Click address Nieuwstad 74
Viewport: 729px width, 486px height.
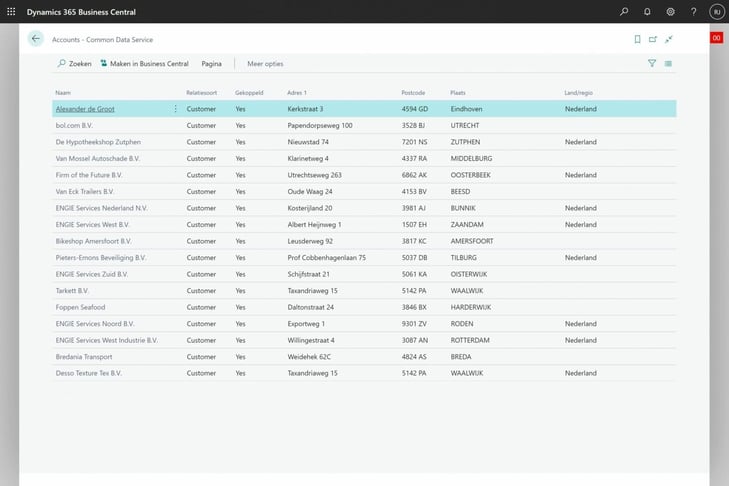308,142
